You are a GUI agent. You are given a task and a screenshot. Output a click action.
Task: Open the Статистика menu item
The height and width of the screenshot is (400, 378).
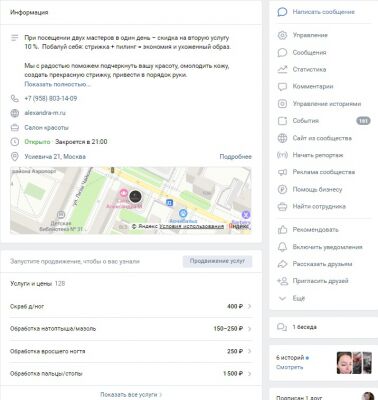(x=323, y=69)
